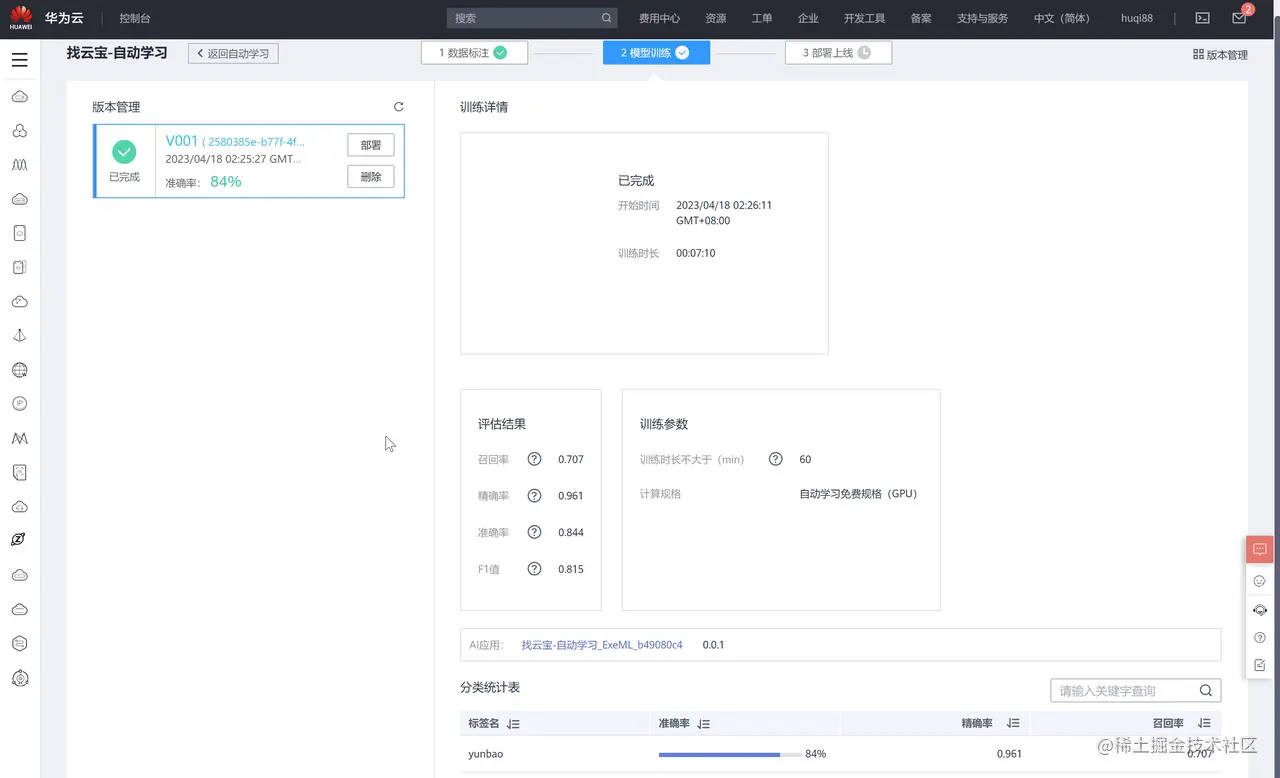The image size is (1280, 778).
Task: Click the smiley feedback floating icon
Action: coord(1259,581)
